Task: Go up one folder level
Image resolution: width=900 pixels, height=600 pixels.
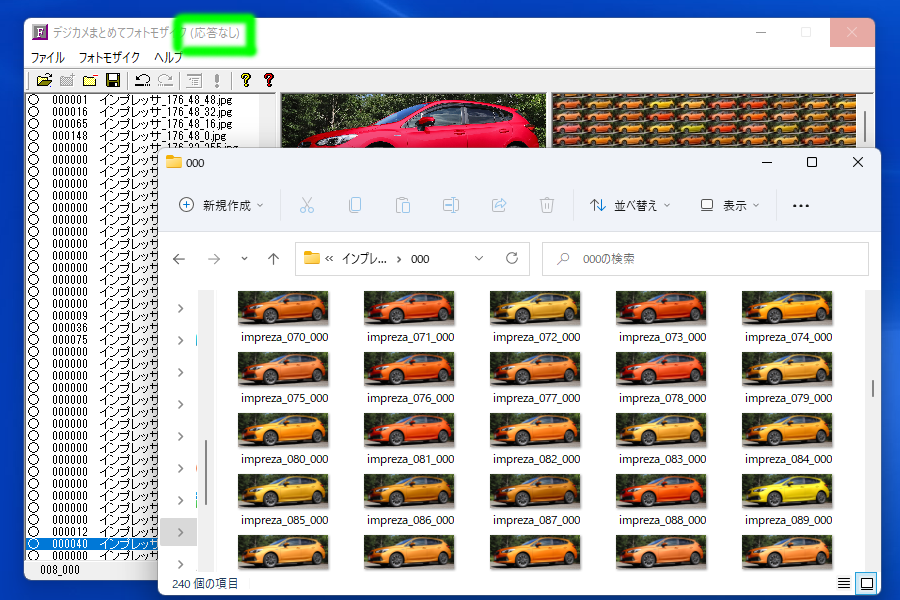Action: pyautogui.click(x=273, y=258)
